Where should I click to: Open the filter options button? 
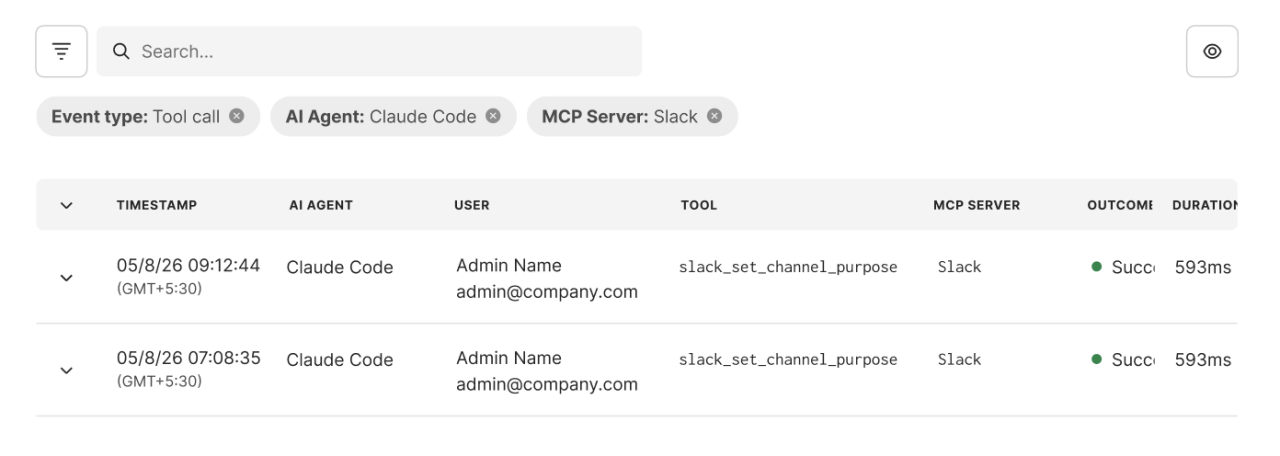coord(61,51)
